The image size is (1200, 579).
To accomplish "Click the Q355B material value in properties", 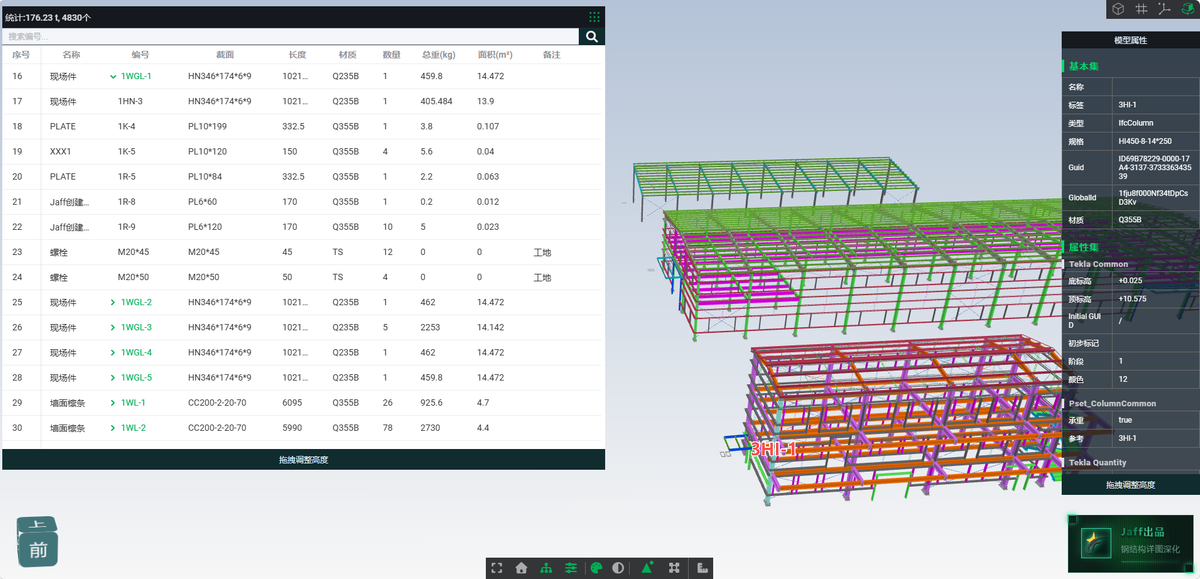I will click(x=1131, y=219).
